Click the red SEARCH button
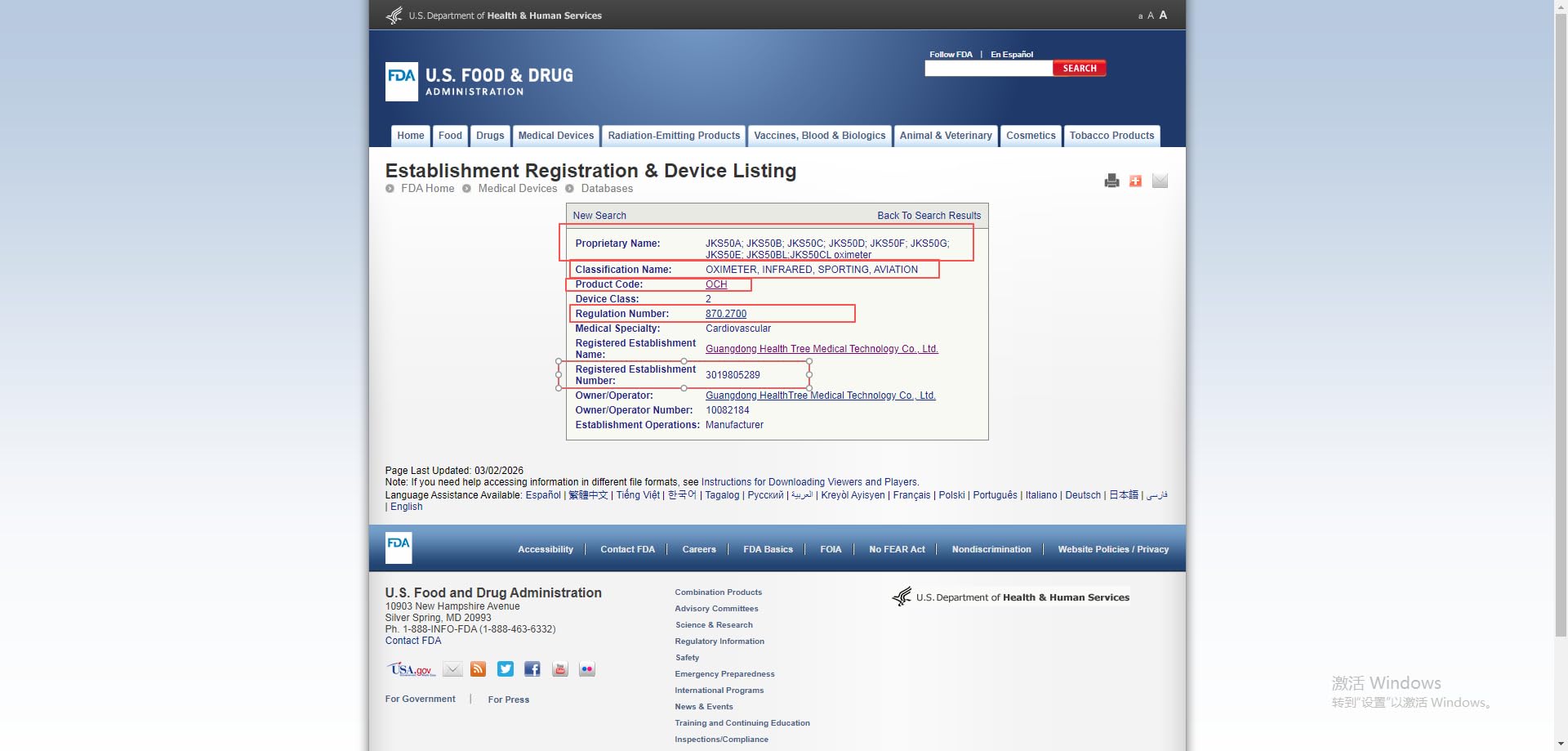The width and height of the screenshot is (1568, 751). click(x=1080, y=69)
